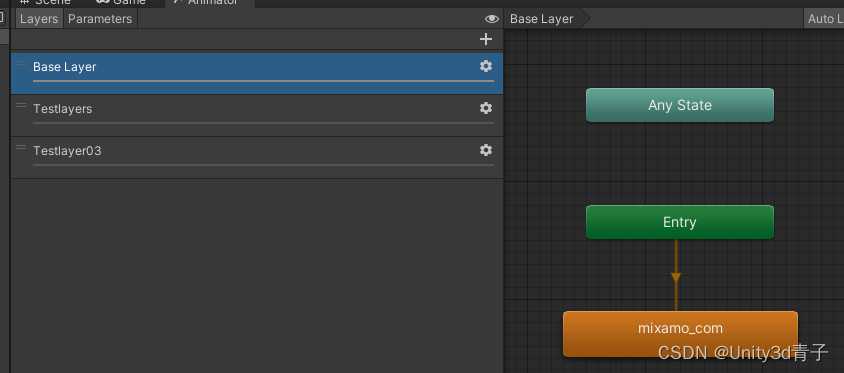Select the Base Layer row

coord(257,73)
